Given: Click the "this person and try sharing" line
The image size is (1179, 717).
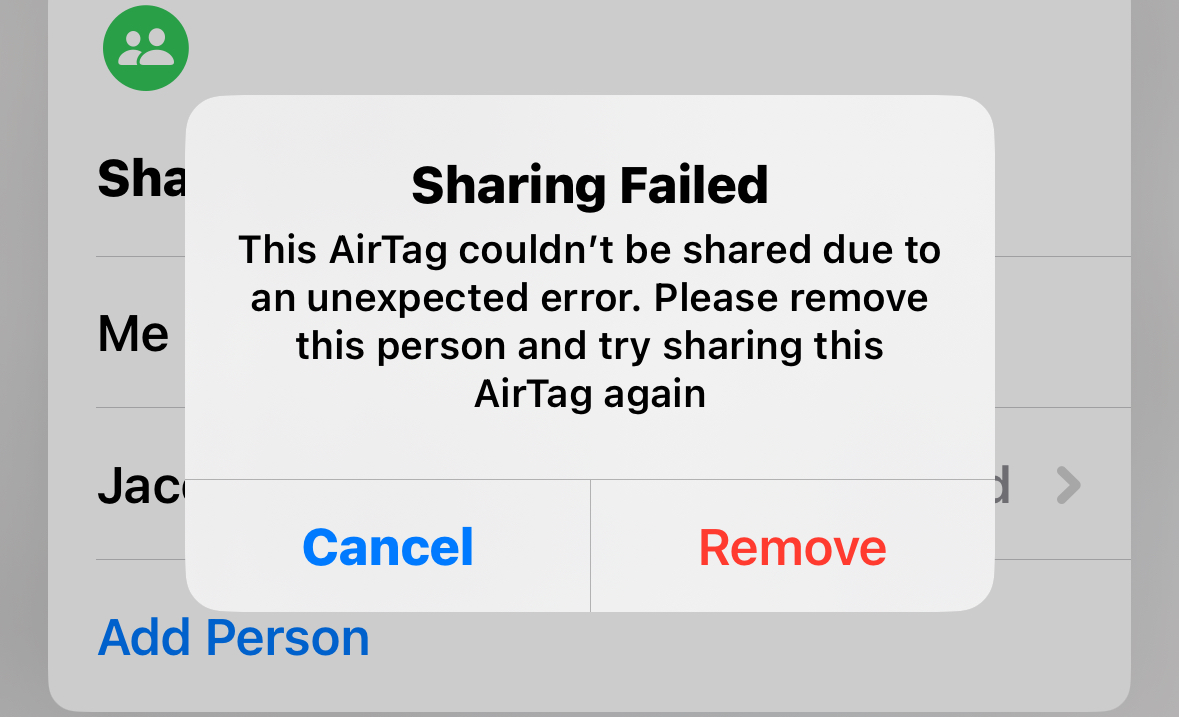Looking at the screenshot, I should coord(590,346).
